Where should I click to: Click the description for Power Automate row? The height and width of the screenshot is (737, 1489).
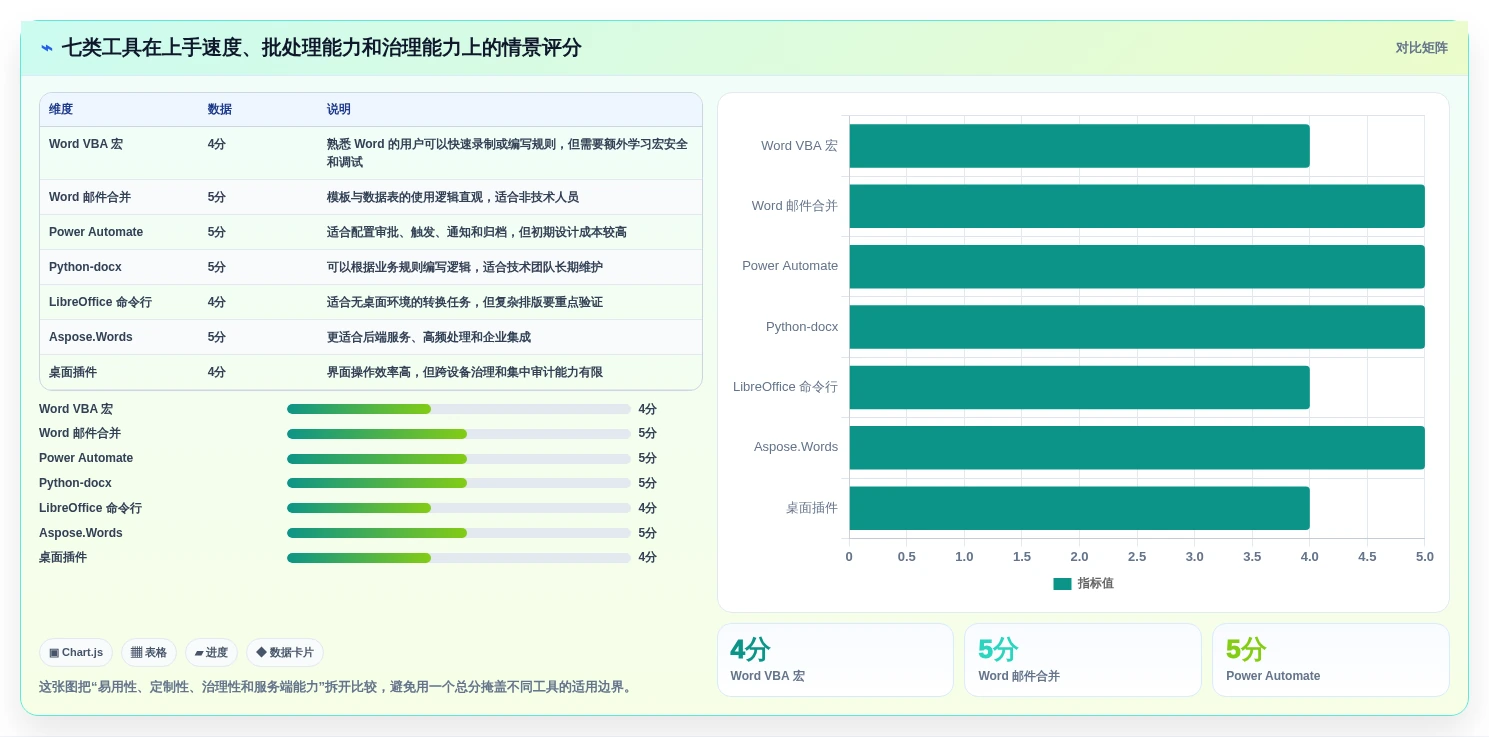point(477,232)
